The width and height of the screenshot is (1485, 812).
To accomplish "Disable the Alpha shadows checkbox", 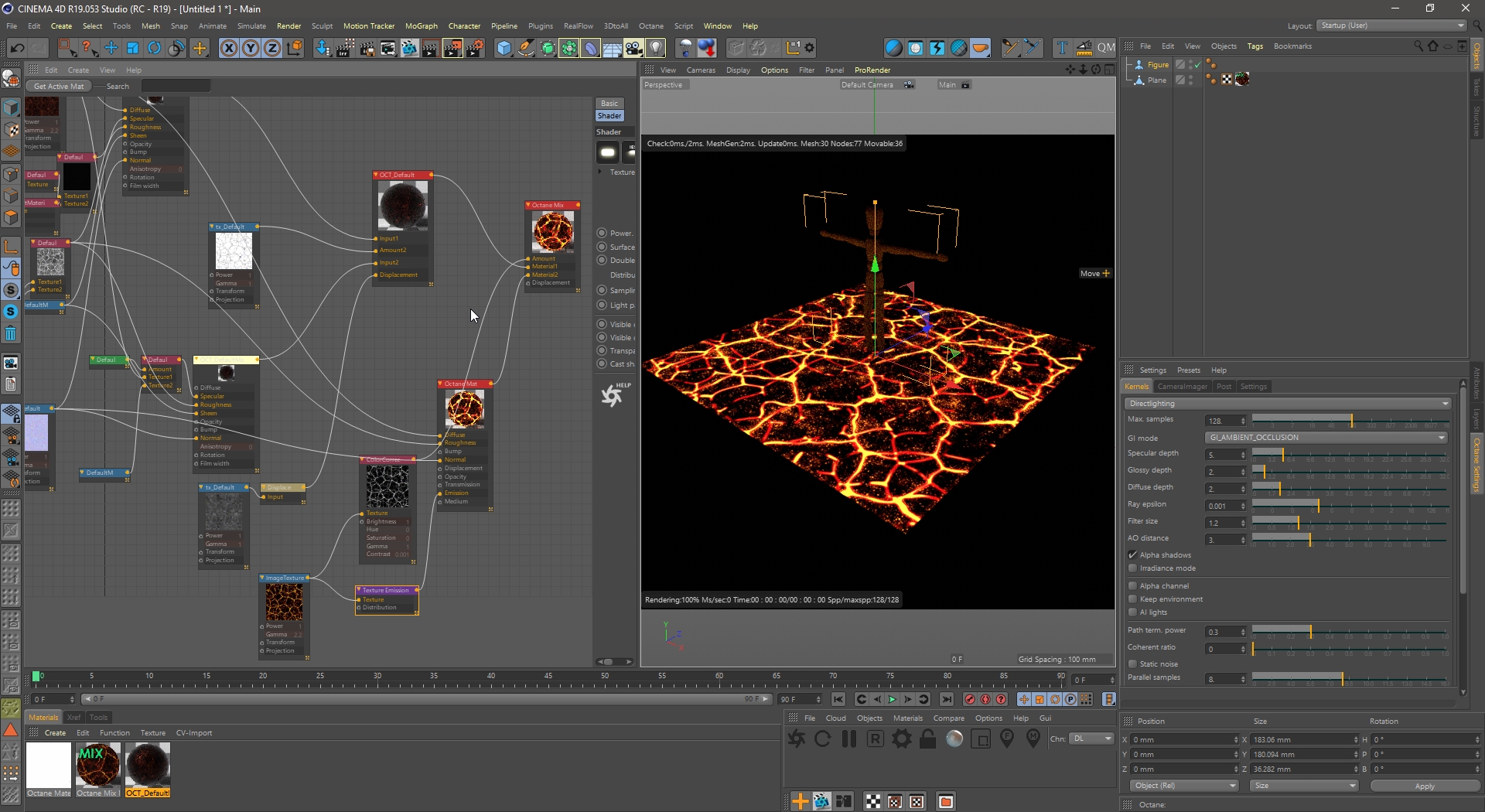I will point(1132,555).
